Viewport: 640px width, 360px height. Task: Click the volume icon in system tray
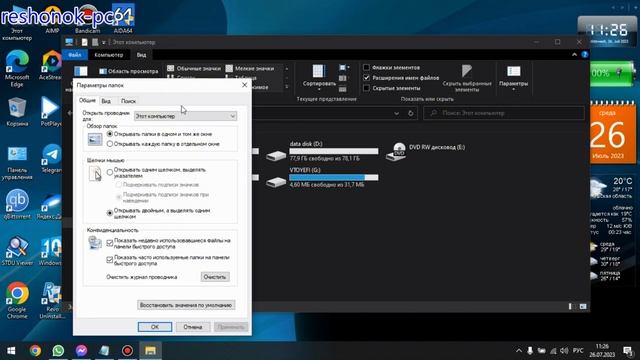[564, 351]
